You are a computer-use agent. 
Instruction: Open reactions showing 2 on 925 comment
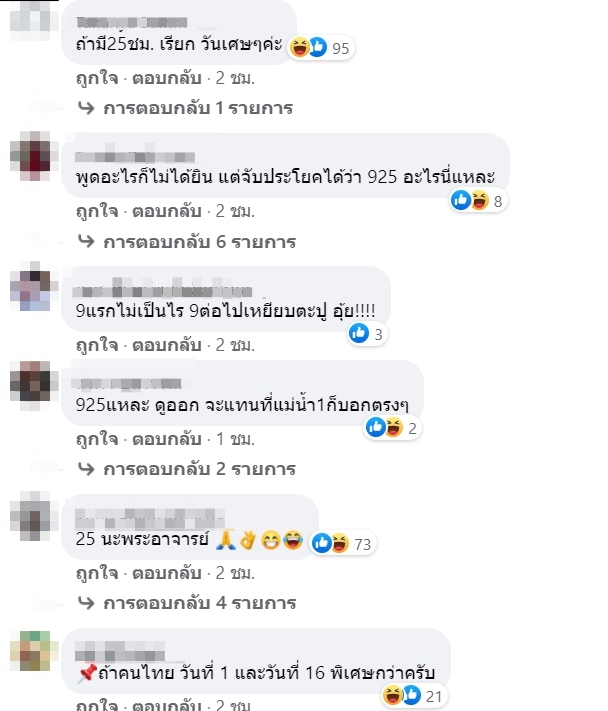click(x=392, y=428)
